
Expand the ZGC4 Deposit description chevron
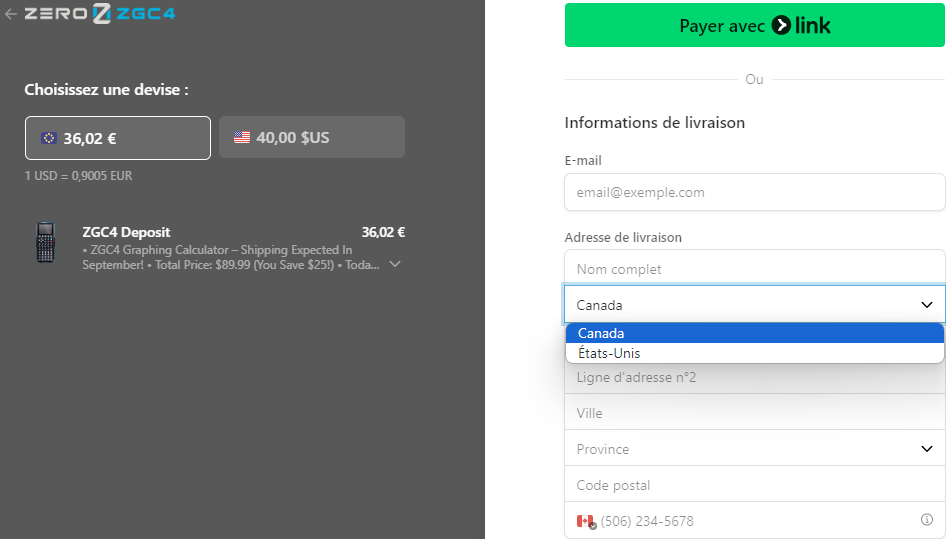point(395,264)
